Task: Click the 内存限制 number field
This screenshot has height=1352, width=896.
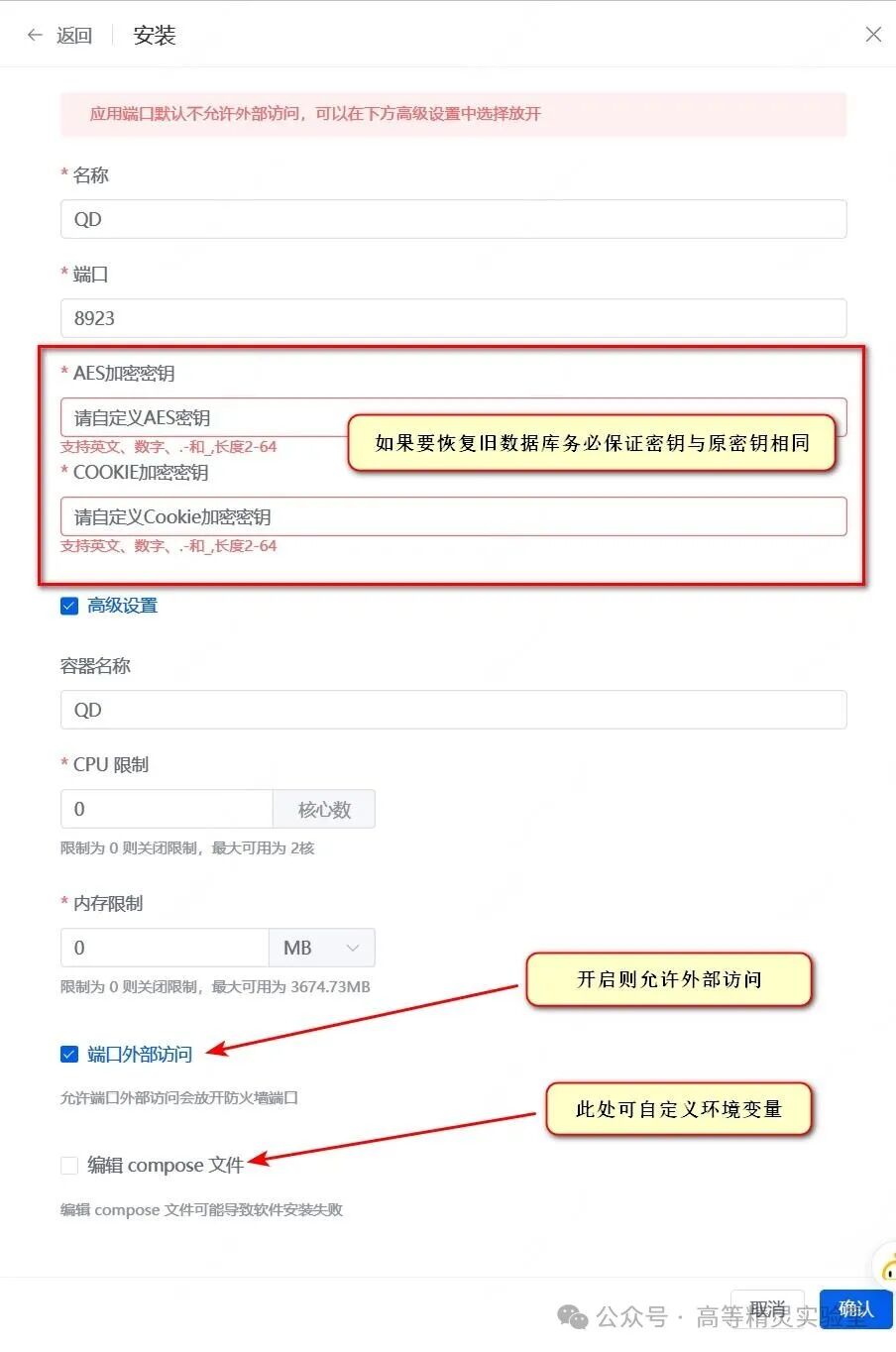Action: [x=165, y=948]
